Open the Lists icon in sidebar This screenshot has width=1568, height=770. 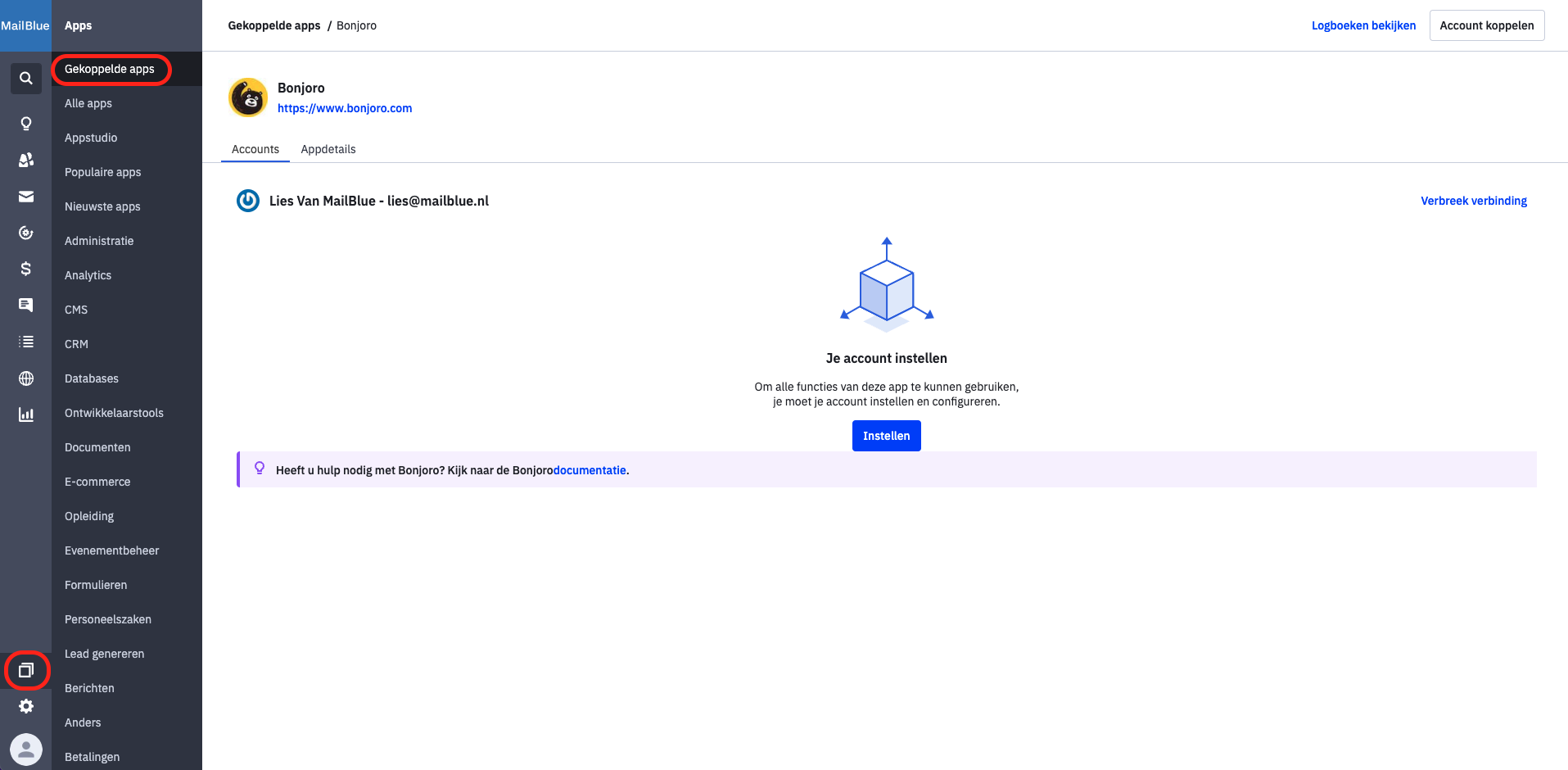click(26, 342)
